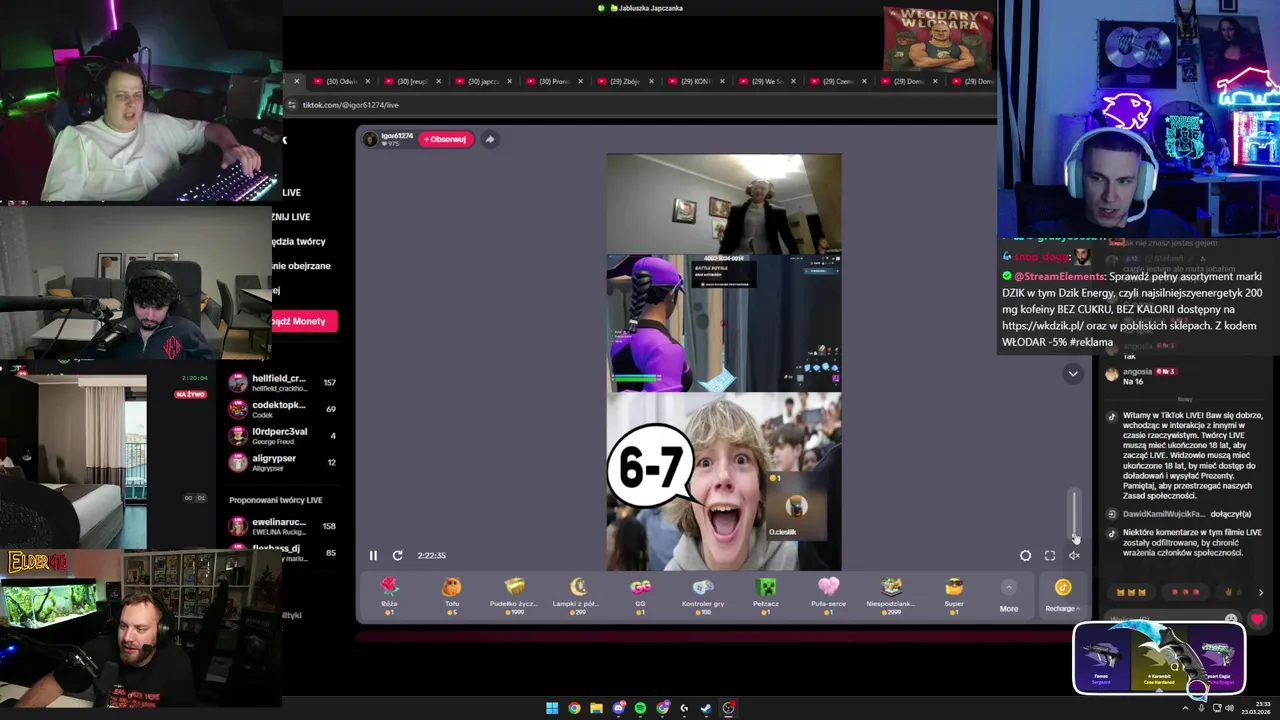Open volume control in system tray
This screenshot has width=1280, height=720.
[1229, 708]
